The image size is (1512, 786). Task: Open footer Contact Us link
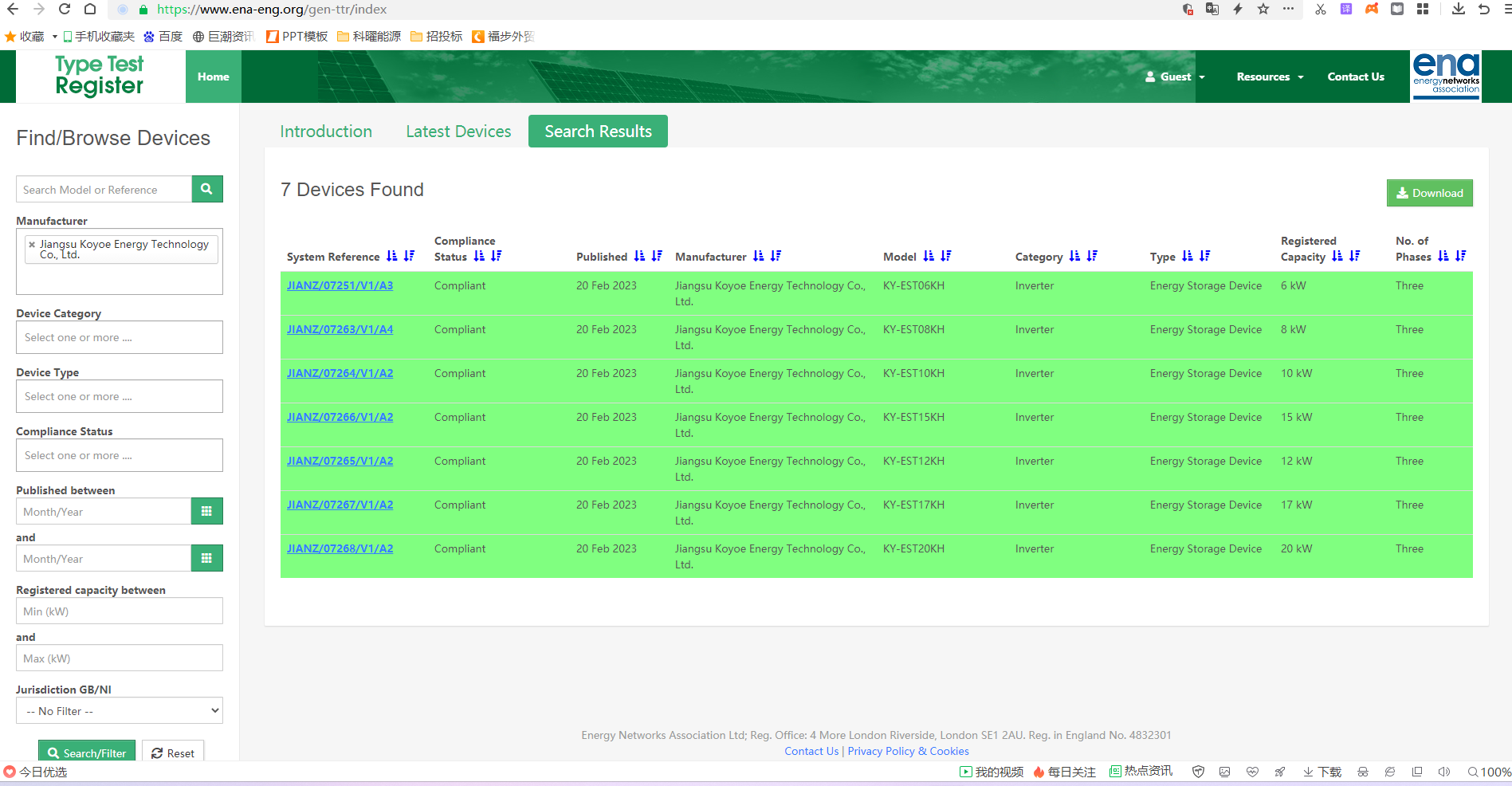click(811, 751)
